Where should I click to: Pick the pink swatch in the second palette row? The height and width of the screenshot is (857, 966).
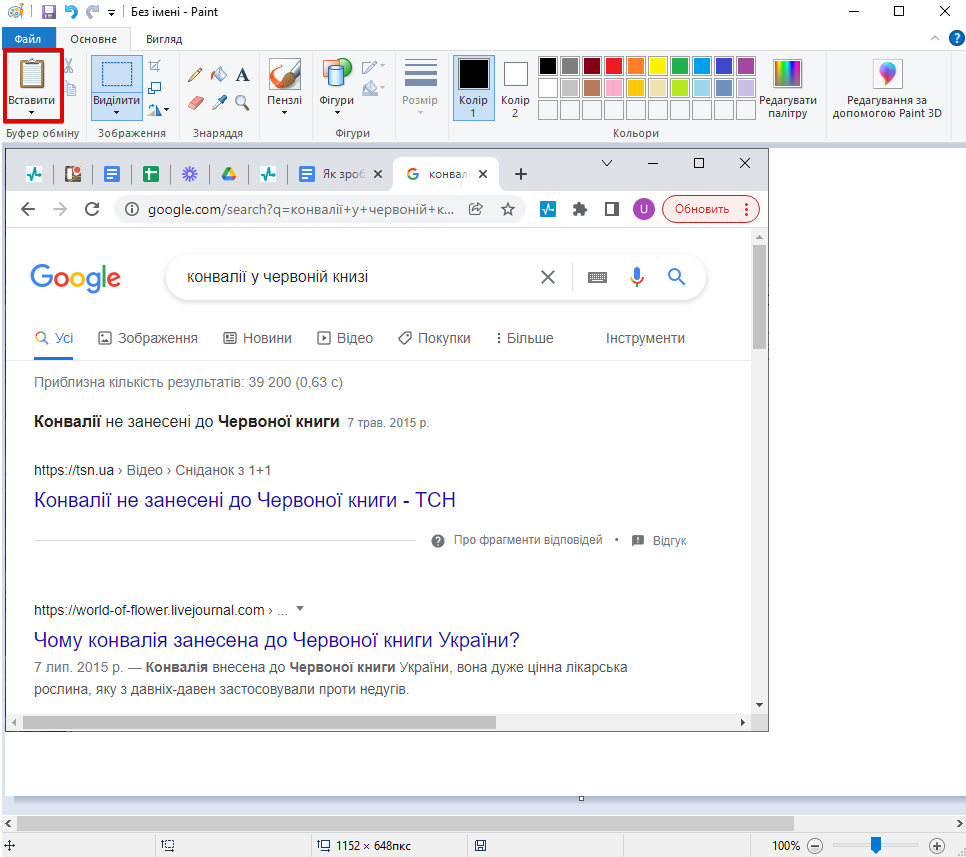pyautogui.click(x=614, y=87)
